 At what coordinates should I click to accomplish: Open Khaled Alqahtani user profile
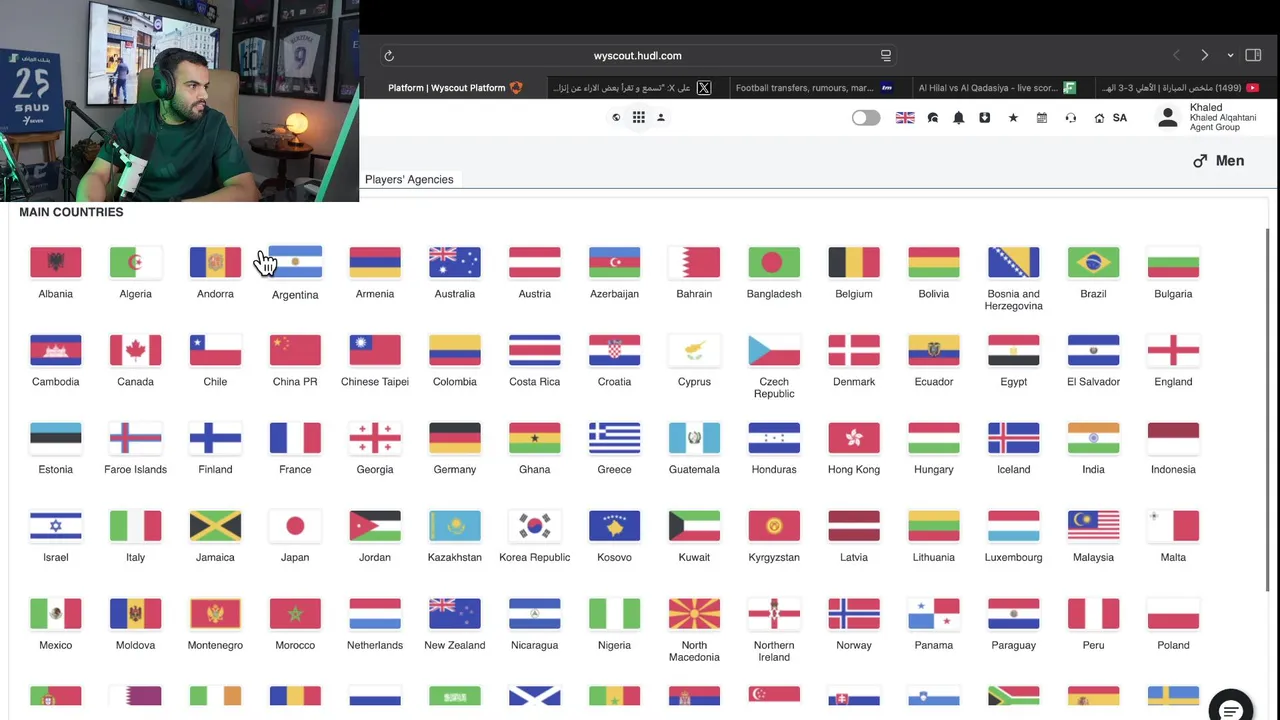tap(1206, 118)
